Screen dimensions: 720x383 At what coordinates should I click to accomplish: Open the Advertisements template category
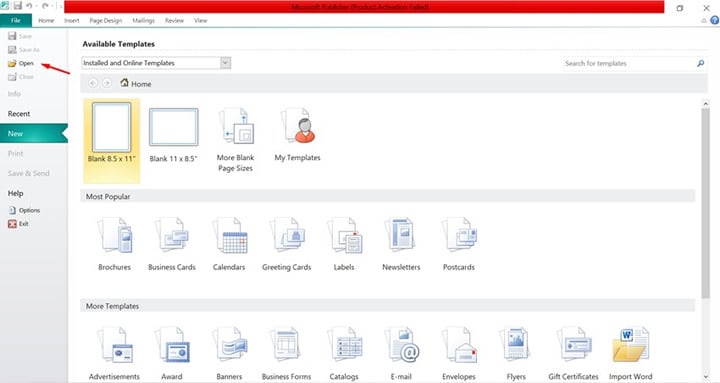[114, 354]
